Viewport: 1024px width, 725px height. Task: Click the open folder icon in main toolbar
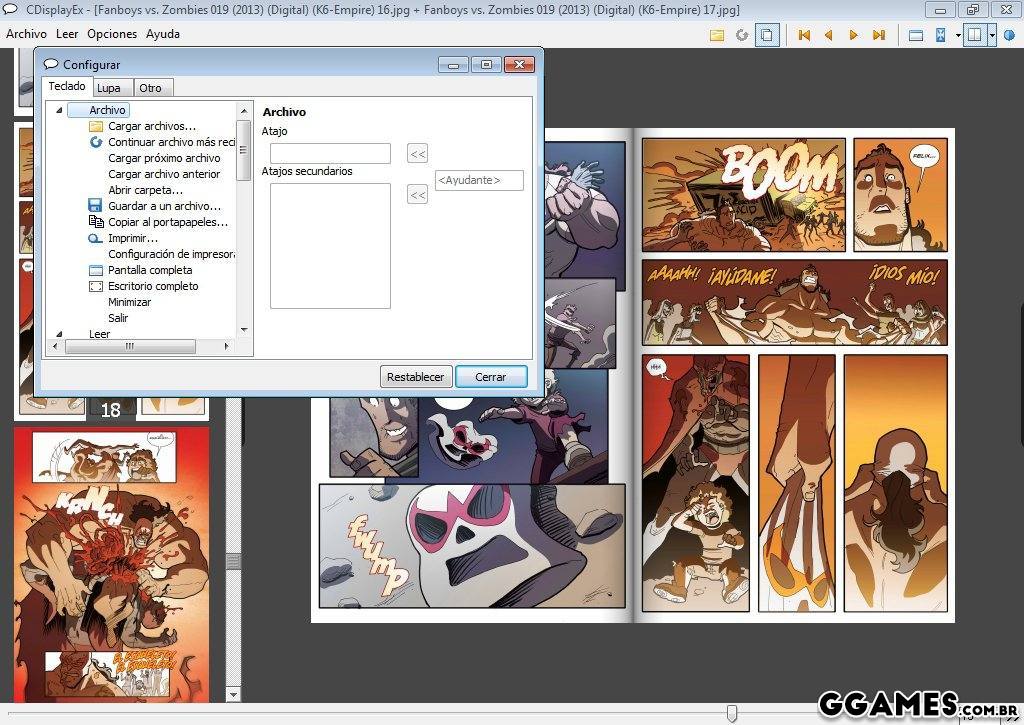click(x=717, y=35)
